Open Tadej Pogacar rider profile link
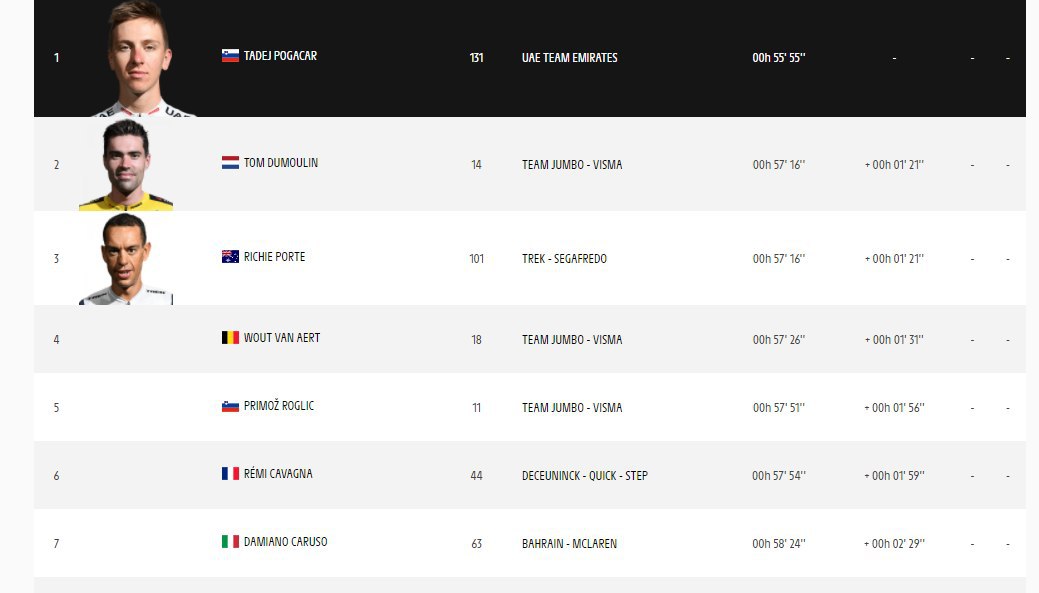The width and height of the screenshot is (1039, 593). click(x=280, y=56)
